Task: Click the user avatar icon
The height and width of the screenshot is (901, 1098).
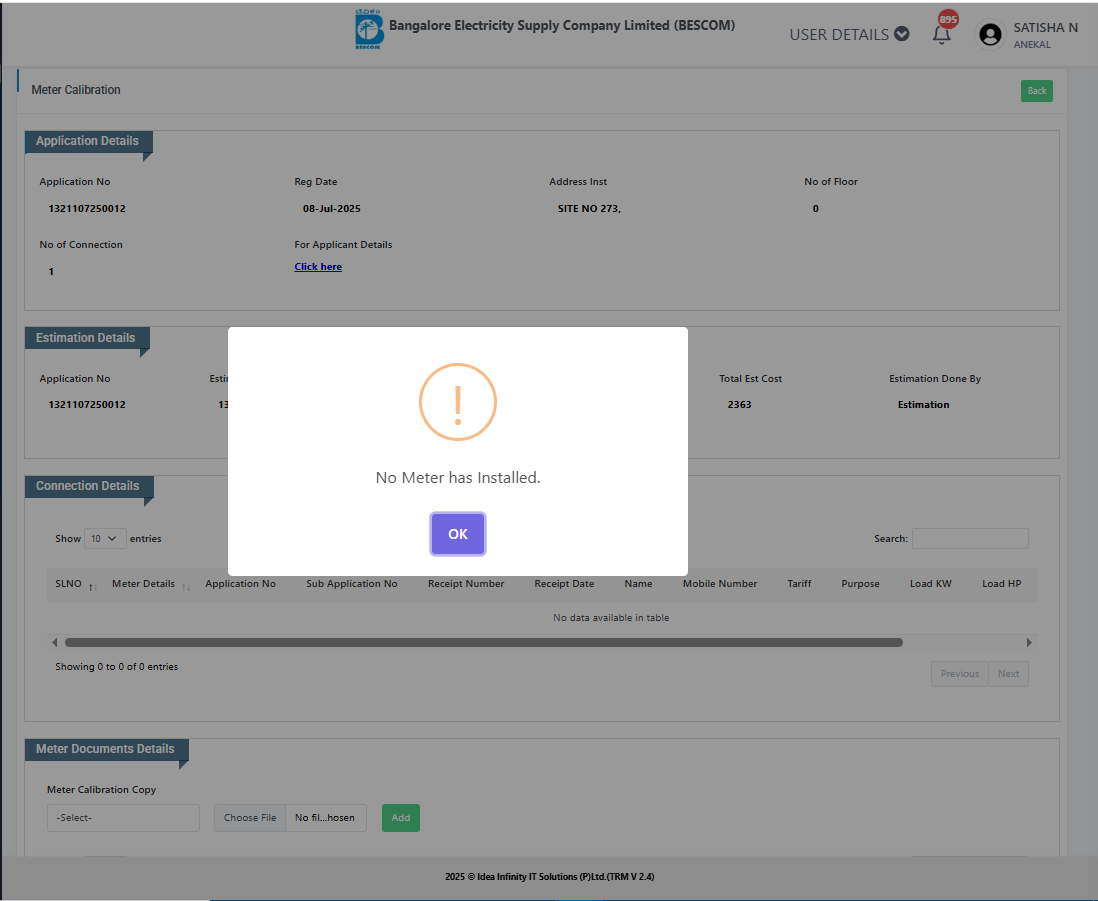Action: pyautogui.click(x=990, y=34)
